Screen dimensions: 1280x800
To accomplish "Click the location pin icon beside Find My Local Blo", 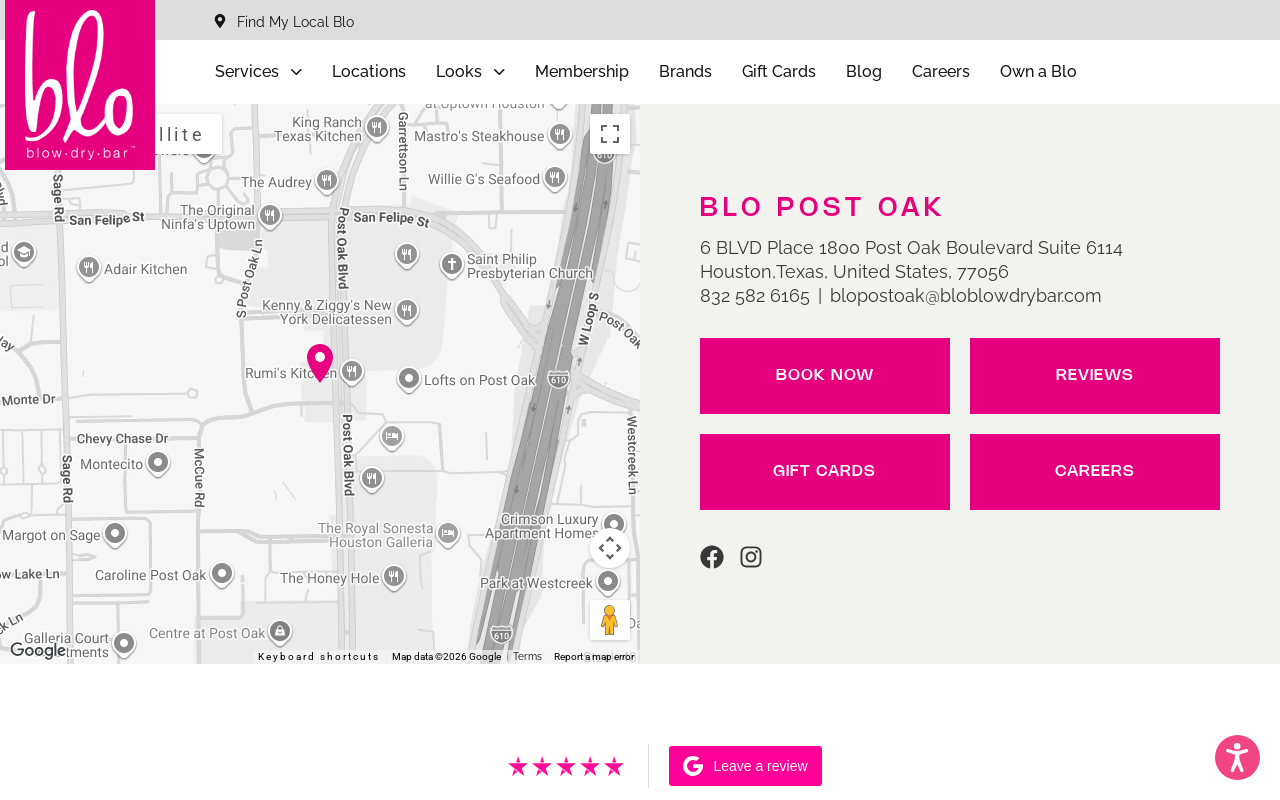I will (x=220, y=21).
